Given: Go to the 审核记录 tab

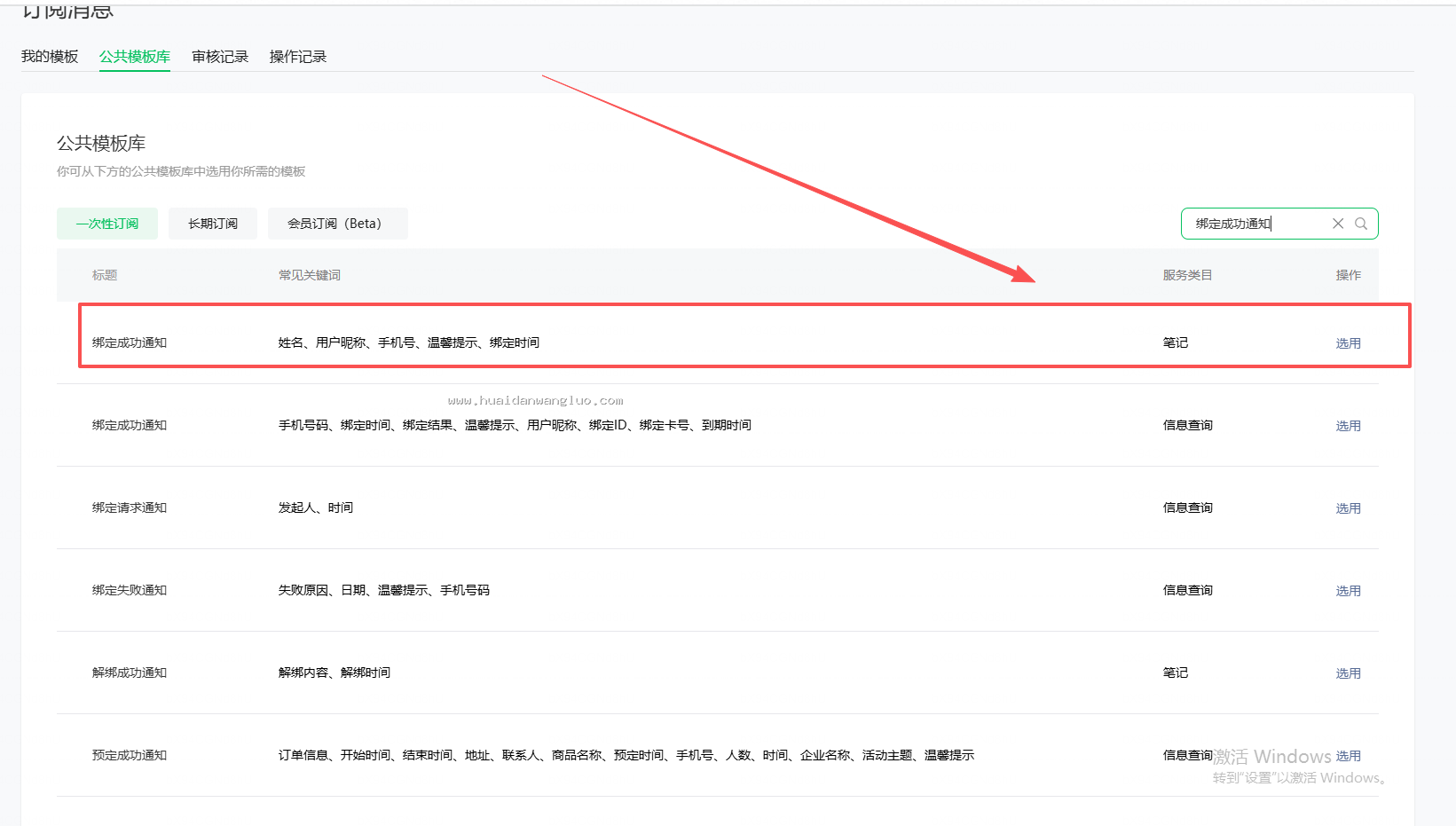Looking at the screenshot, I should pyautogui.click(x=220, y=57).
